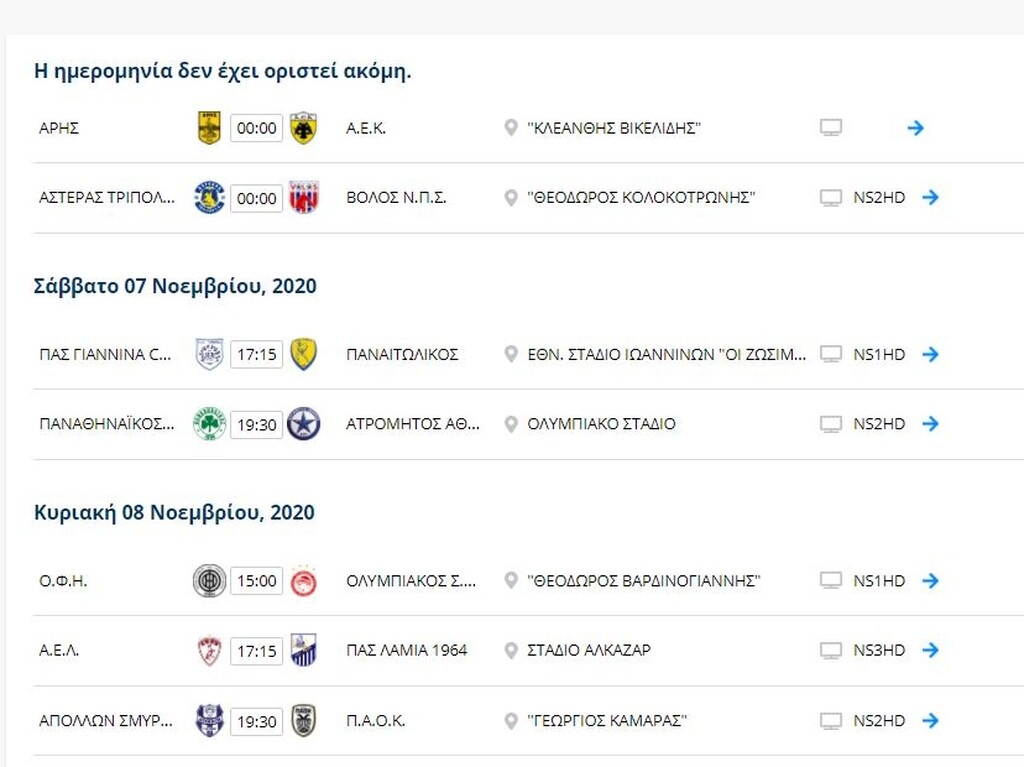Click the Σάββατο 07 Νοεμβρίου heading

176,286
